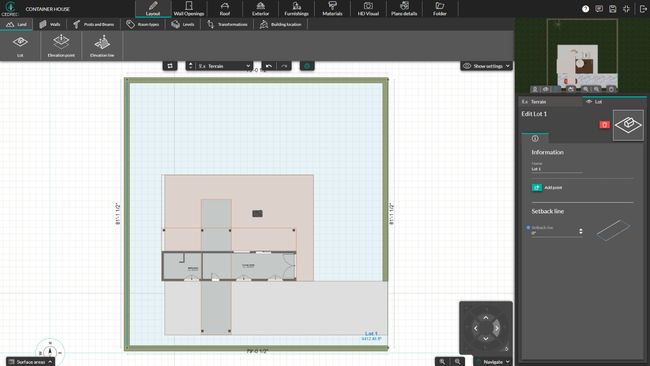Image resolution: width=650 pixels, height=366 pixels.
Task: Zoom out on the 2D plan
Action: click(457, 362)
